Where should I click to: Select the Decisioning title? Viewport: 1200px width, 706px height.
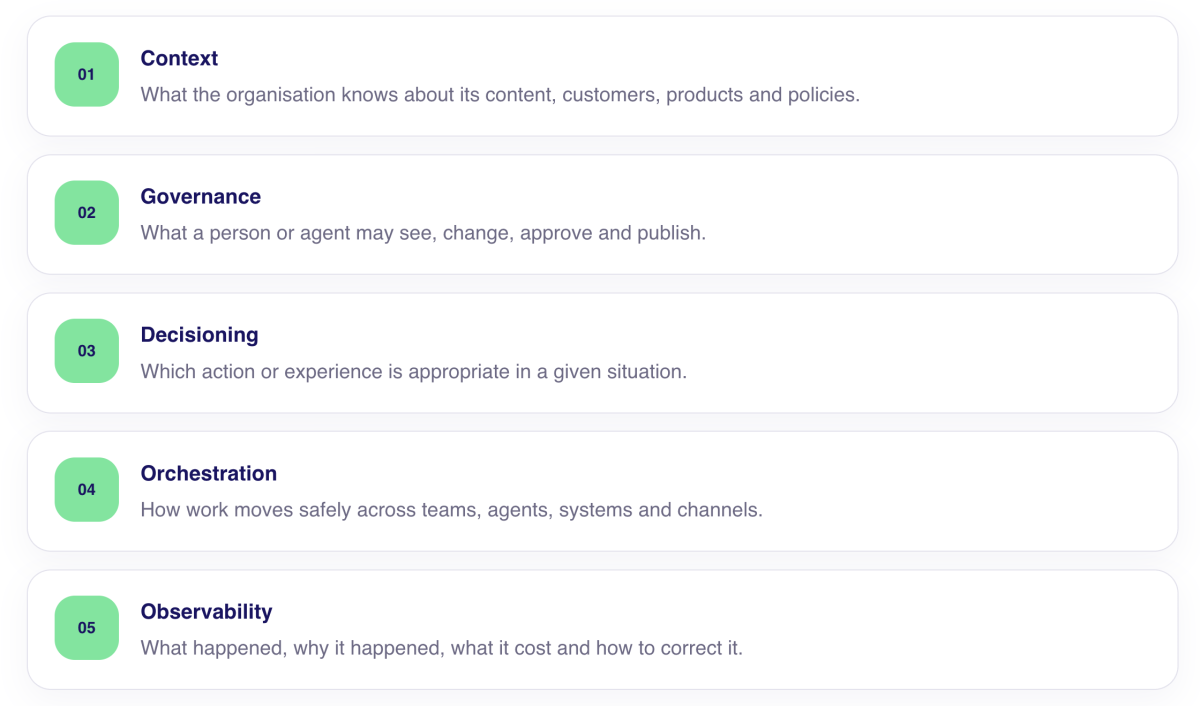point(200,335)
